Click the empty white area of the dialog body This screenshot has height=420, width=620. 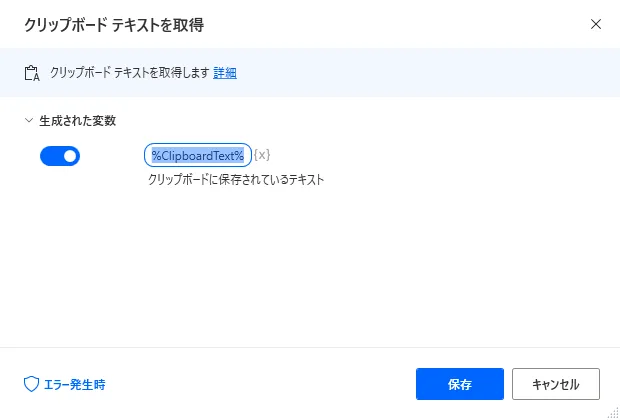point(330,270)
